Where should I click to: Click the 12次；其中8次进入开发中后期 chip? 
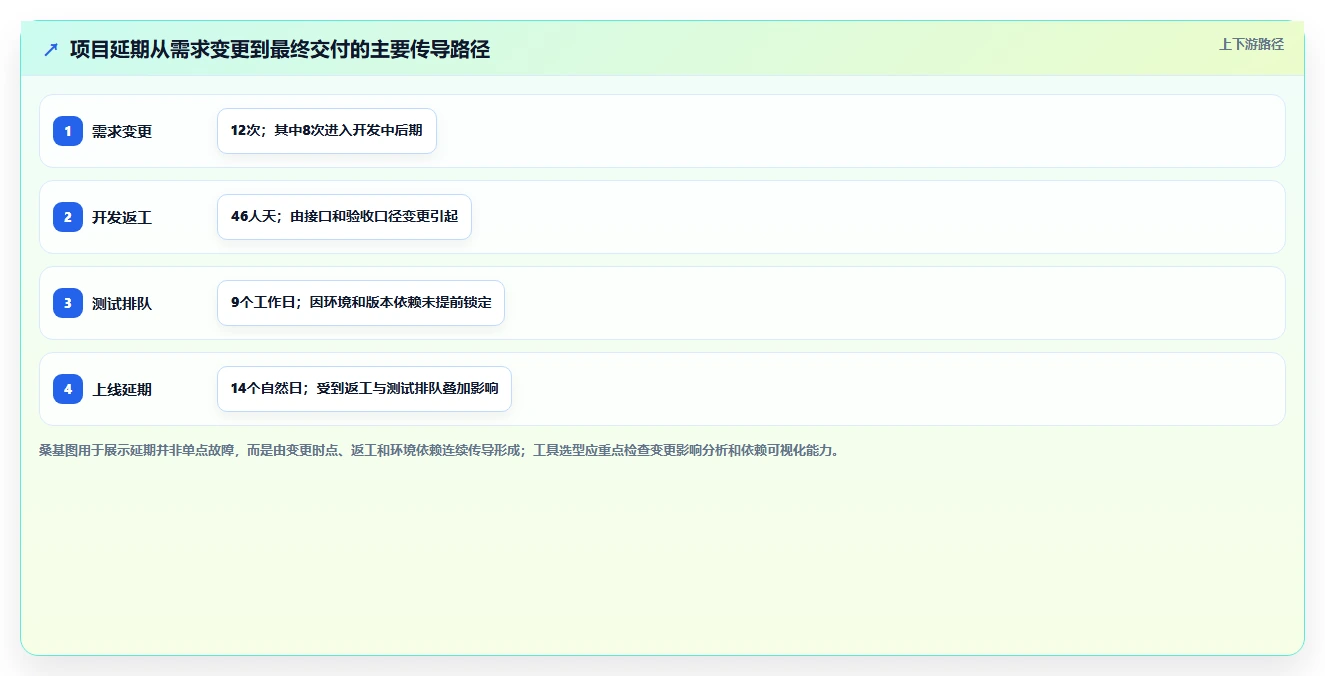(x=327, y=131)
